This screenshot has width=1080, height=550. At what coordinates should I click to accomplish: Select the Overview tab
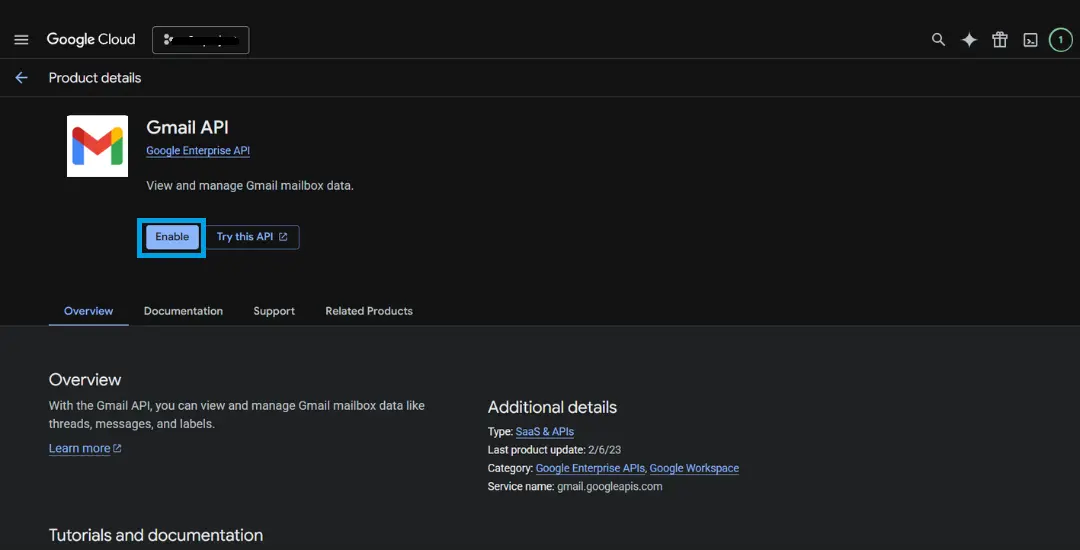[x=88, y=311]
